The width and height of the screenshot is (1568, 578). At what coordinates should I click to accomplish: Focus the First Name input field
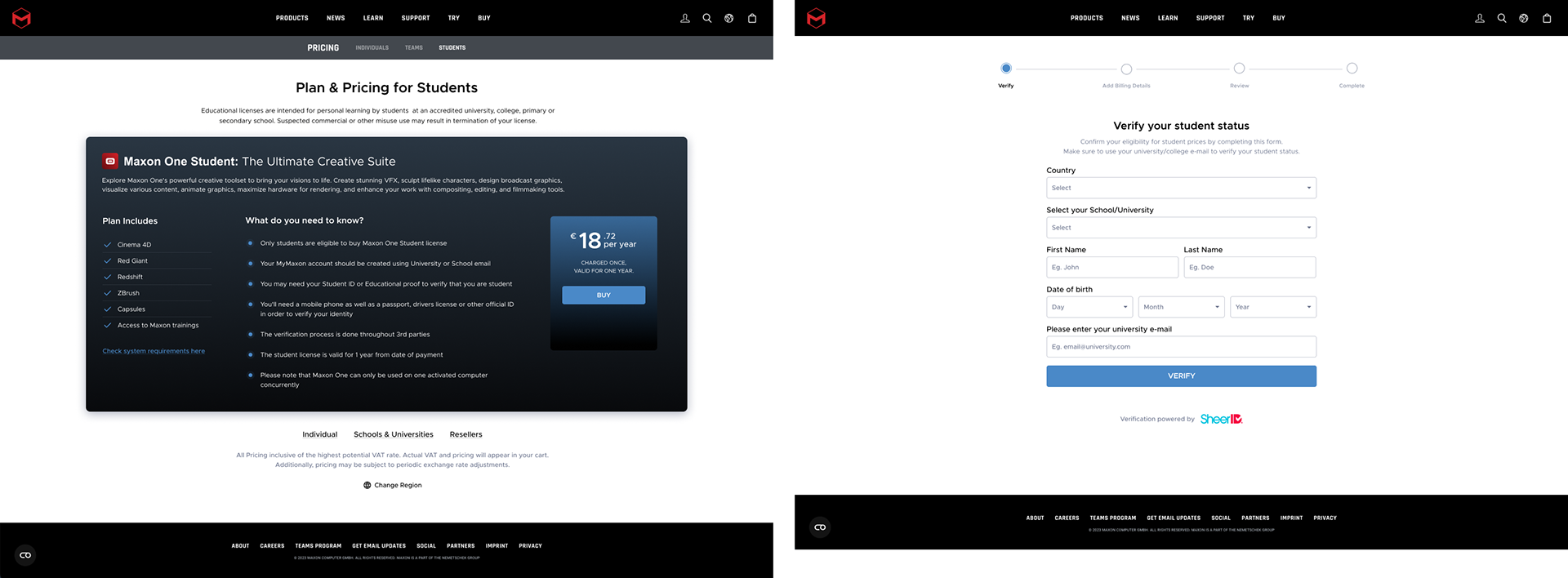pos(1112,267)
